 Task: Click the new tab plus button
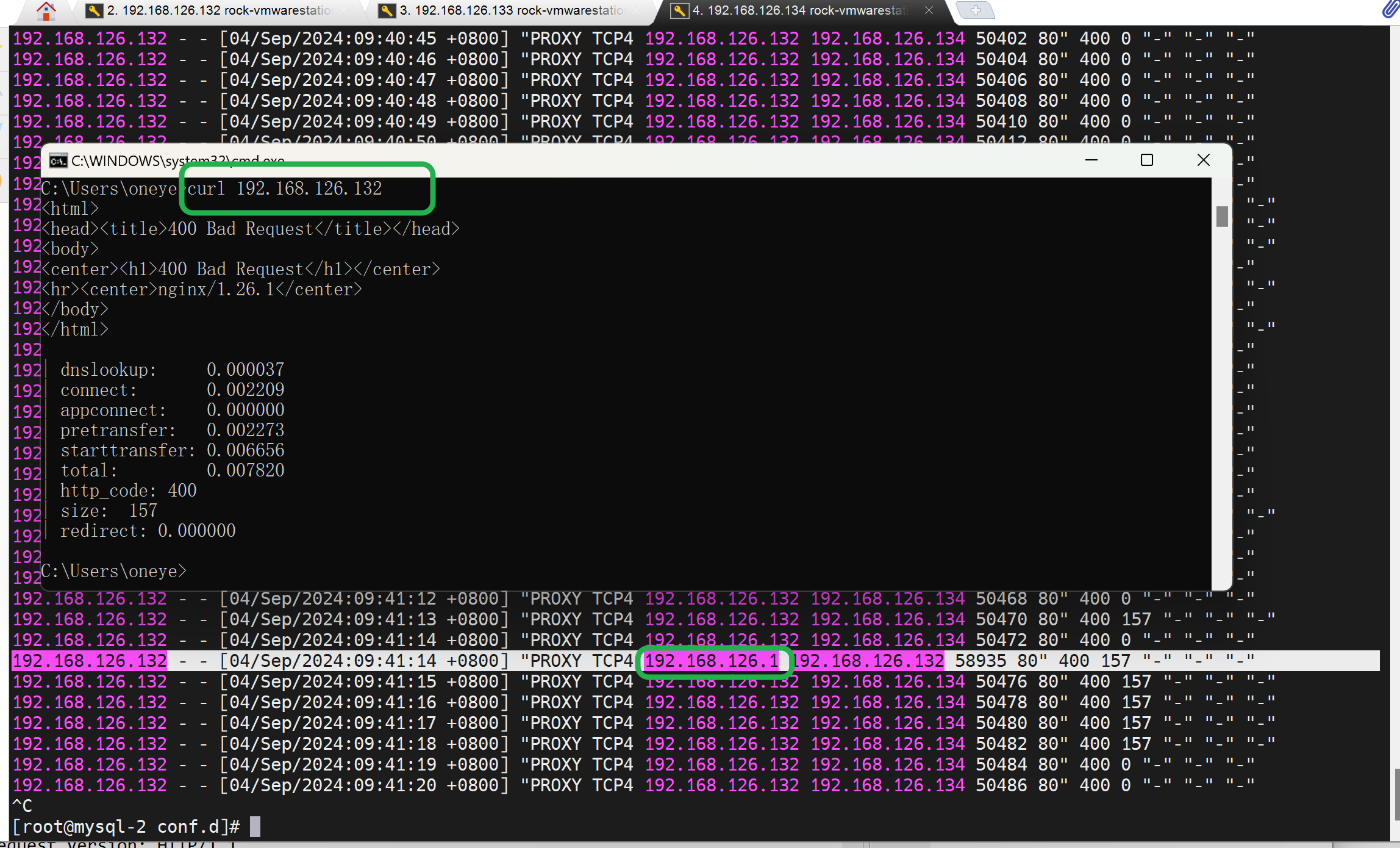(x=975, y=10)
